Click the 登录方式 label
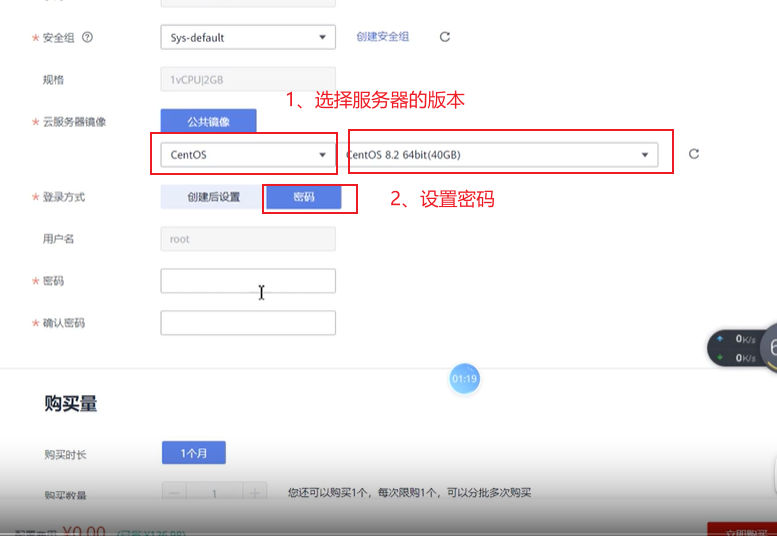 click(64, 197)
